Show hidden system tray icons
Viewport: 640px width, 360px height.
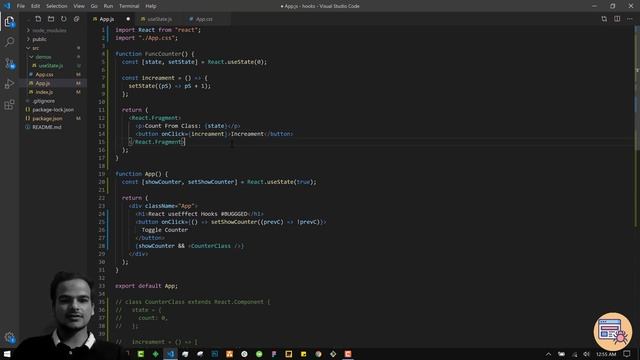pos(548,354)
